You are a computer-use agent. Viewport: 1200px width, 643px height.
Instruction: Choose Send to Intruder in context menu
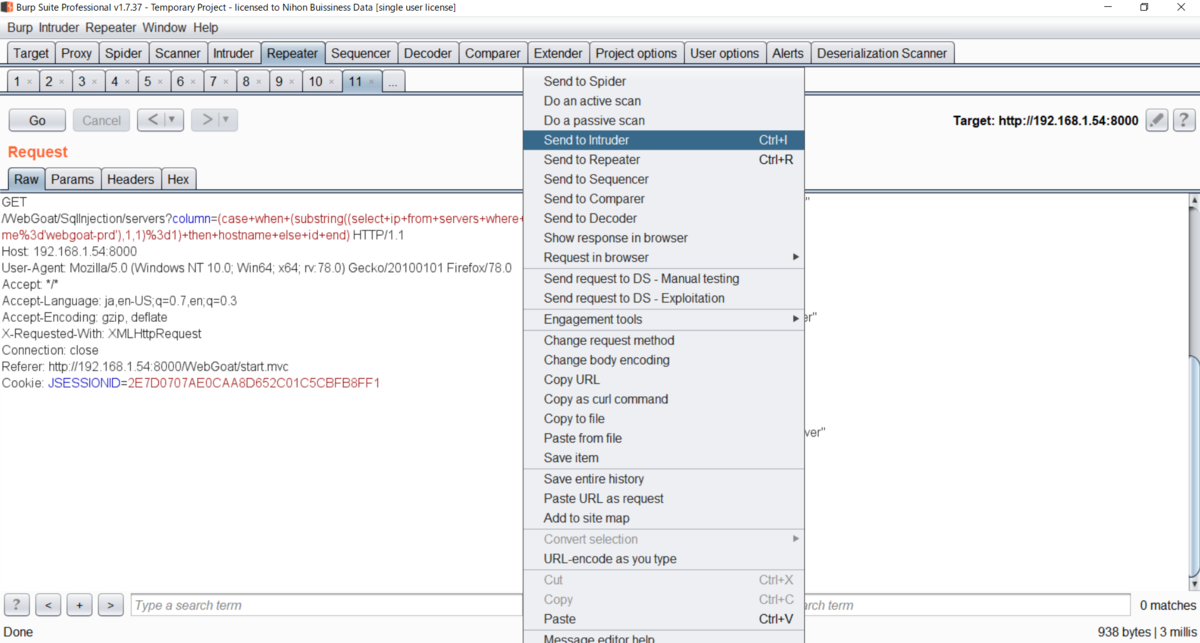pyautogui.click(x=663, y=140)
